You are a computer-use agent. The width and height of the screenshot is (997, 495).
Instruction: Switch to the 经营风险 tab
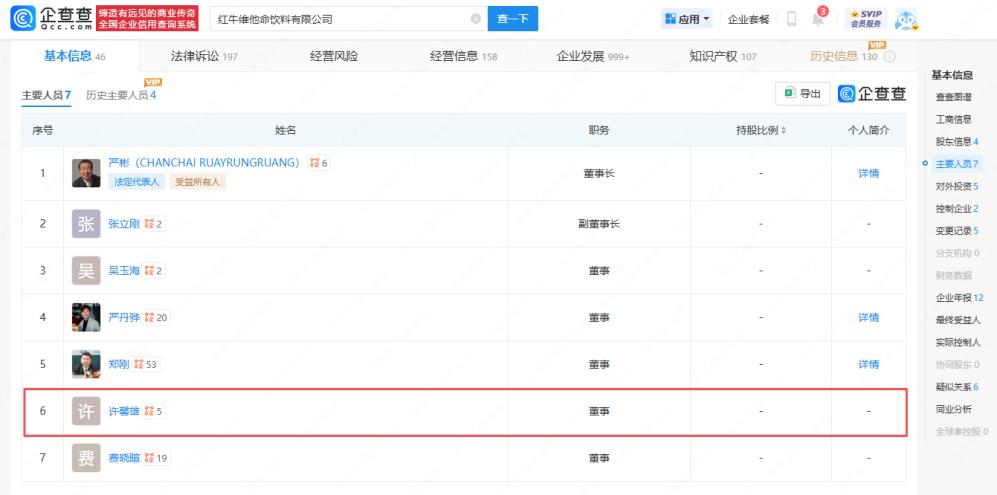point(334,56)
